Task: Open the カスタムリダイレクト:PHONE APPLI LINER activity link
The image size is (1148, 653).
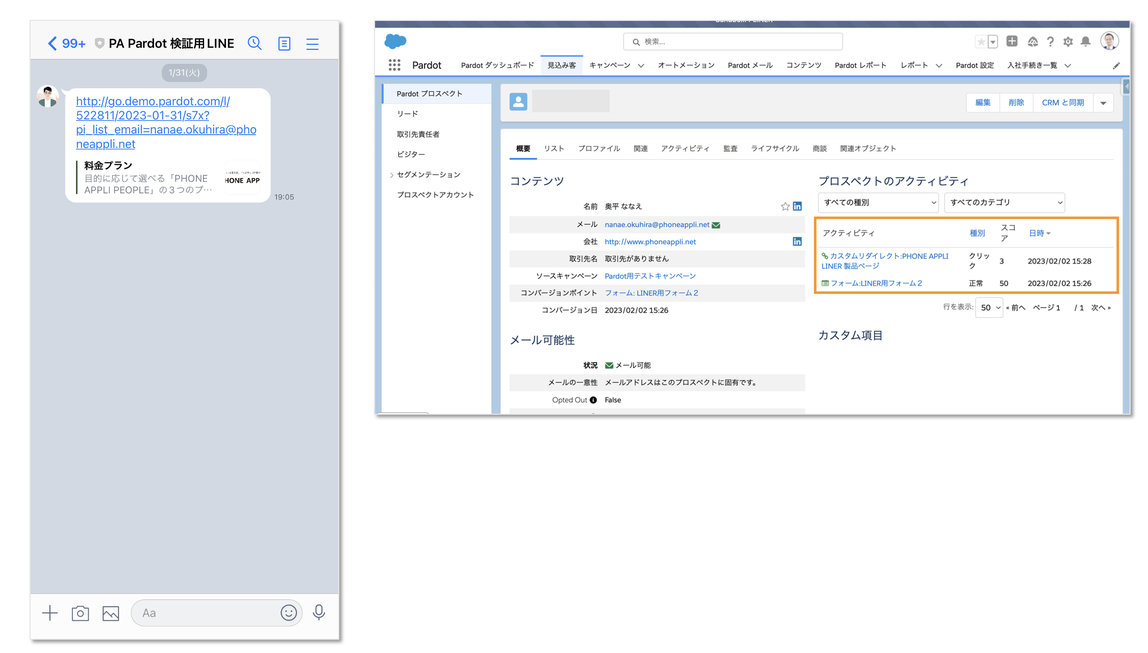Action: (884, 261)
